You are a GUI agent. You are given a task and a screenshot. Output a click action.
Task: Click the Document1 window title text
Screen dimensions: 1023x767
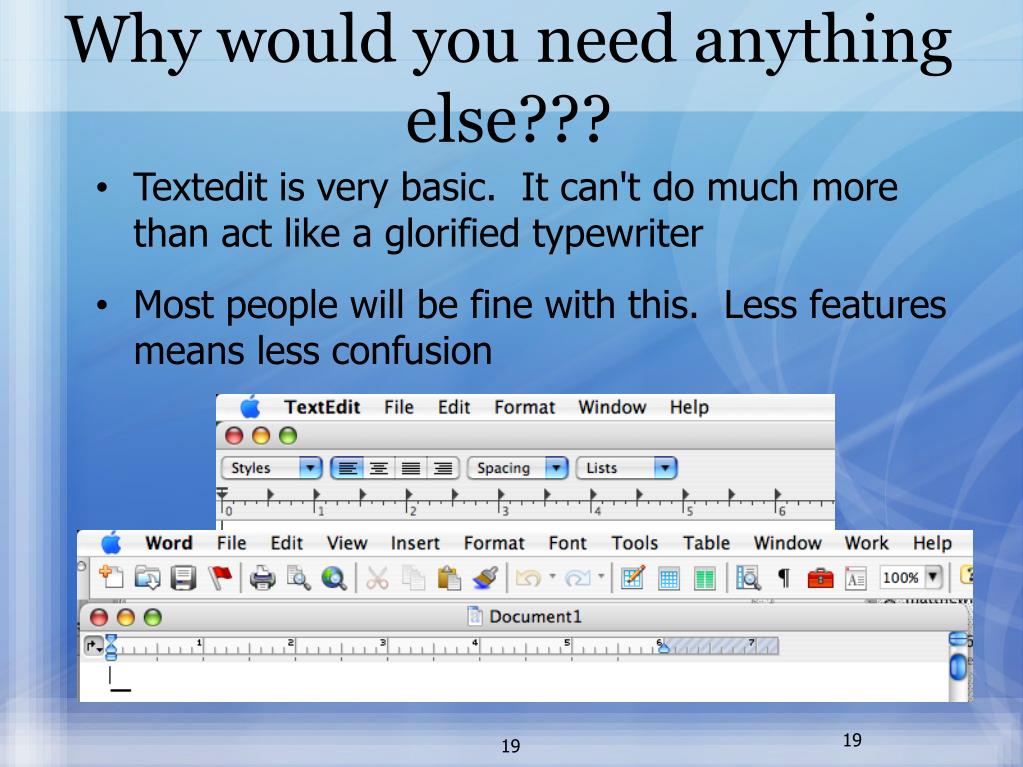pos(535,616)
